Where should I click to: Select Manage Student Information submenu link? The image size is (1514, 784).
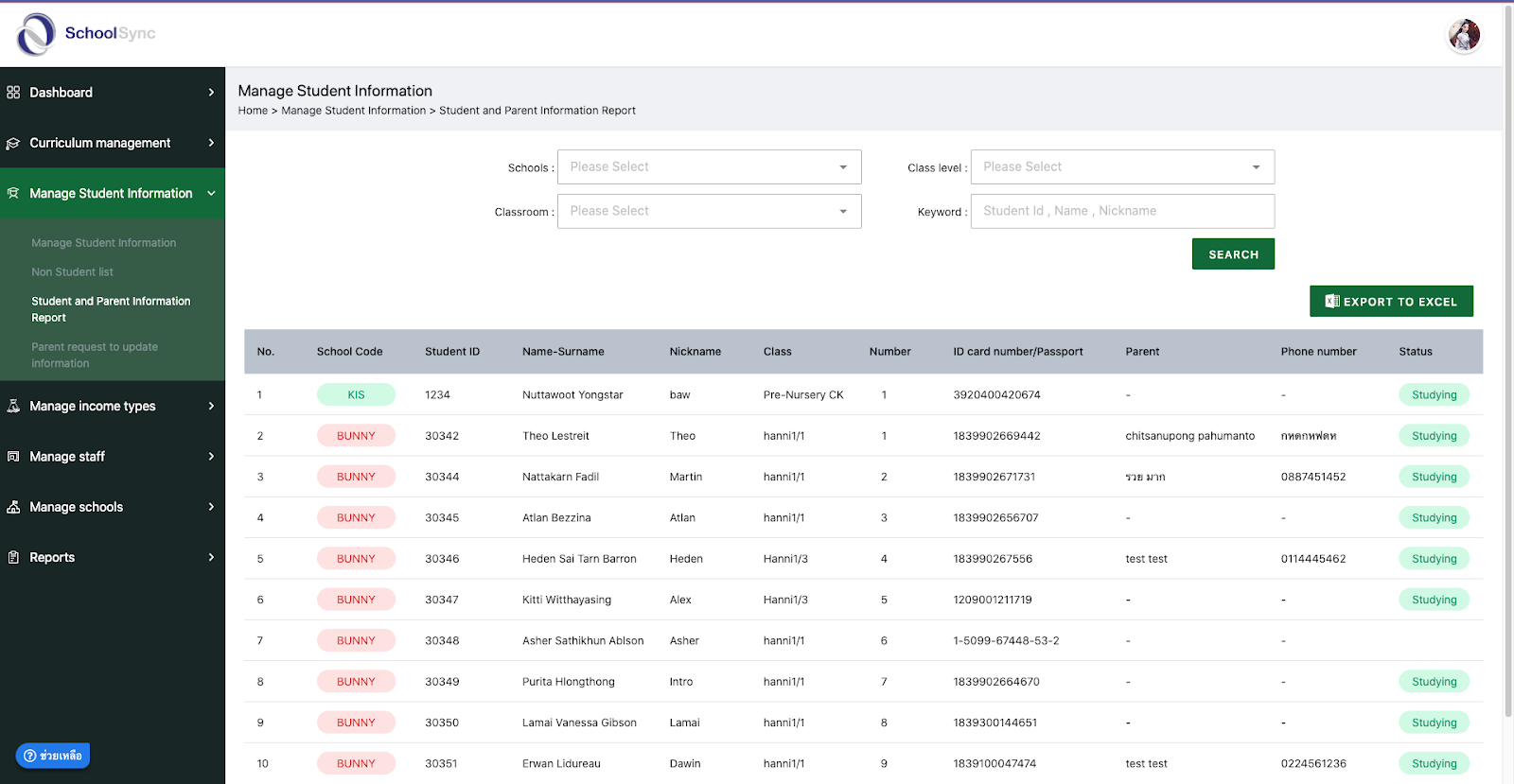click(104, 243)
